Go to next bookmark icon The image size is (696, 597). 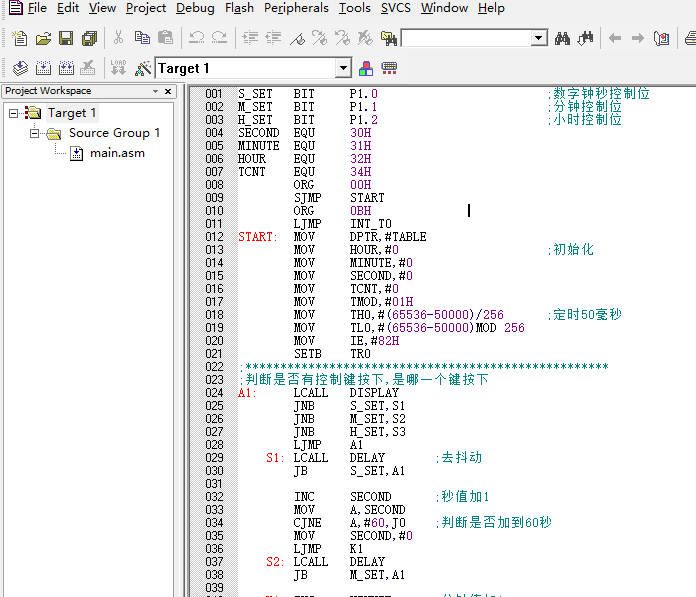pos(320,38)
